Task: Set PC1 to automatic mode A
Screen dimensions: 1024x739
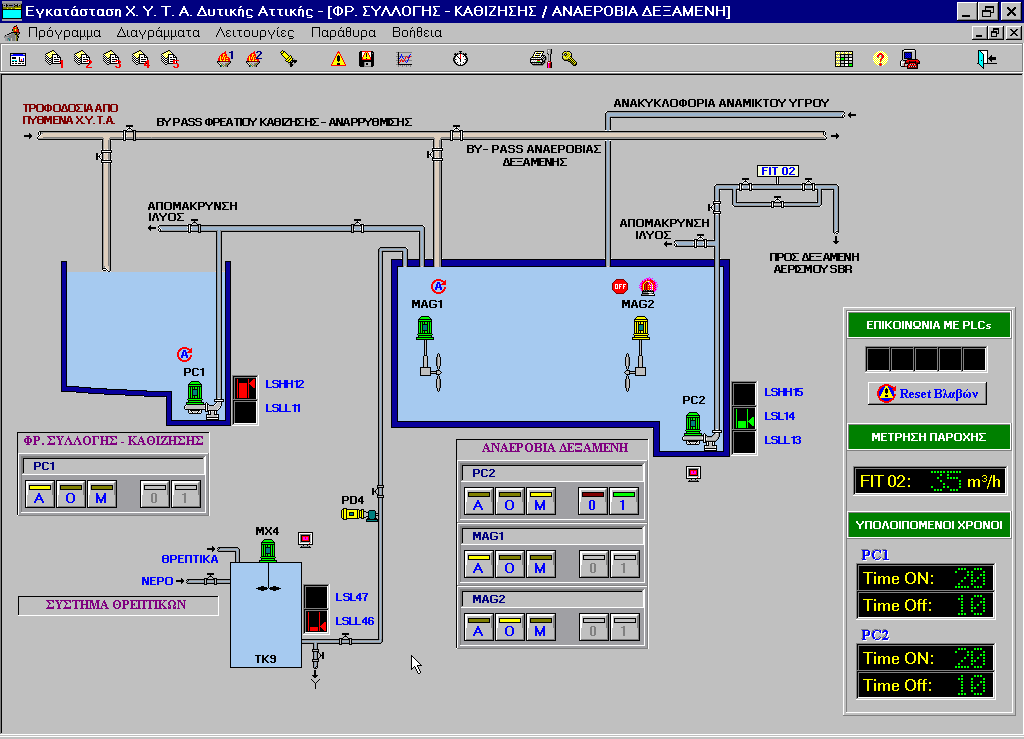Action: 40,495
